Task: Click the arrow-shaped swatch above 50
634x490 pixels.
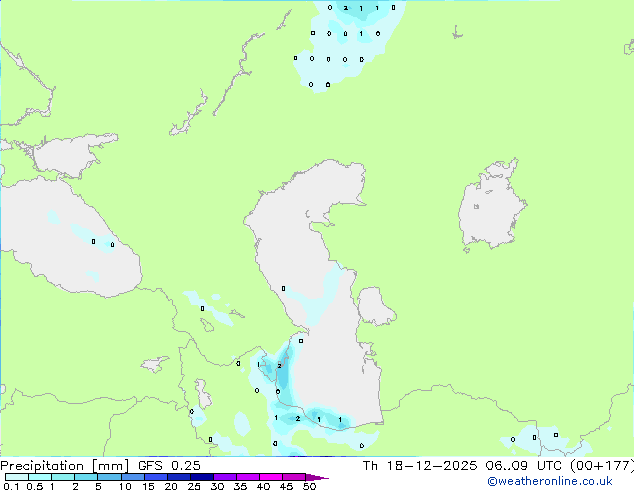Action: tap(317, 477)
